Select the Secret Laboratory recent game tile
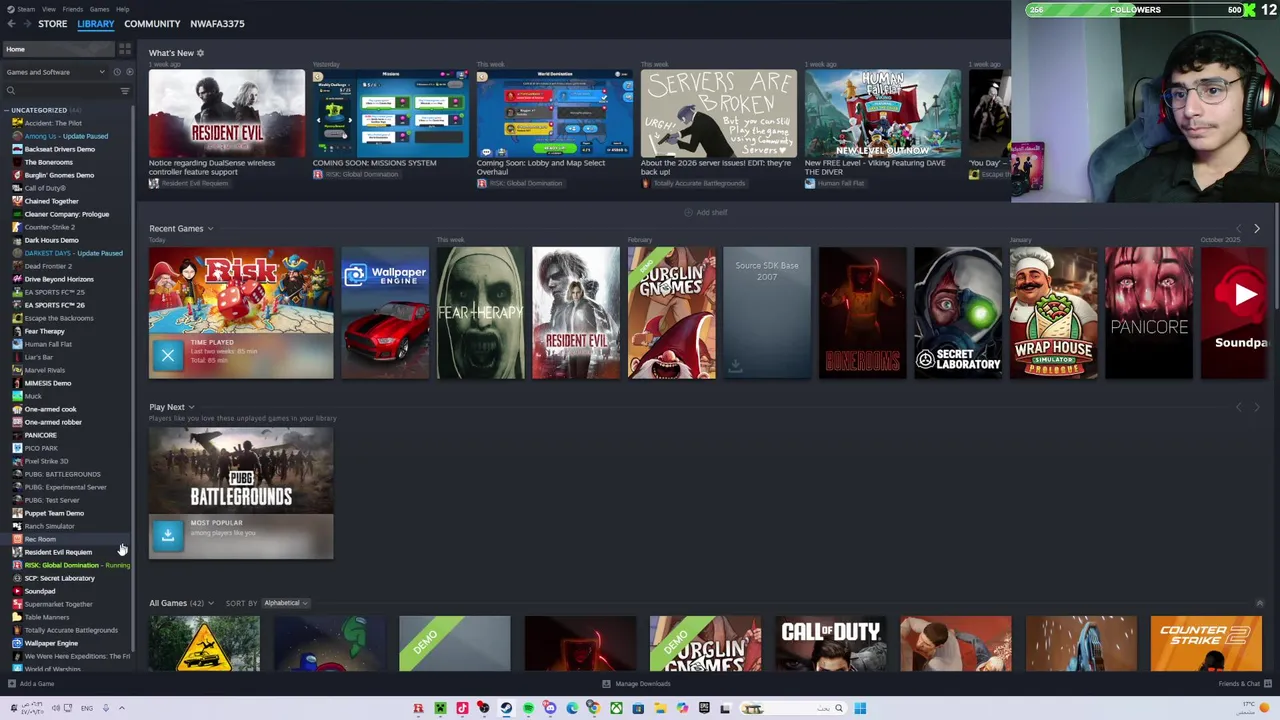1280x720 pixels. (958, 313)
